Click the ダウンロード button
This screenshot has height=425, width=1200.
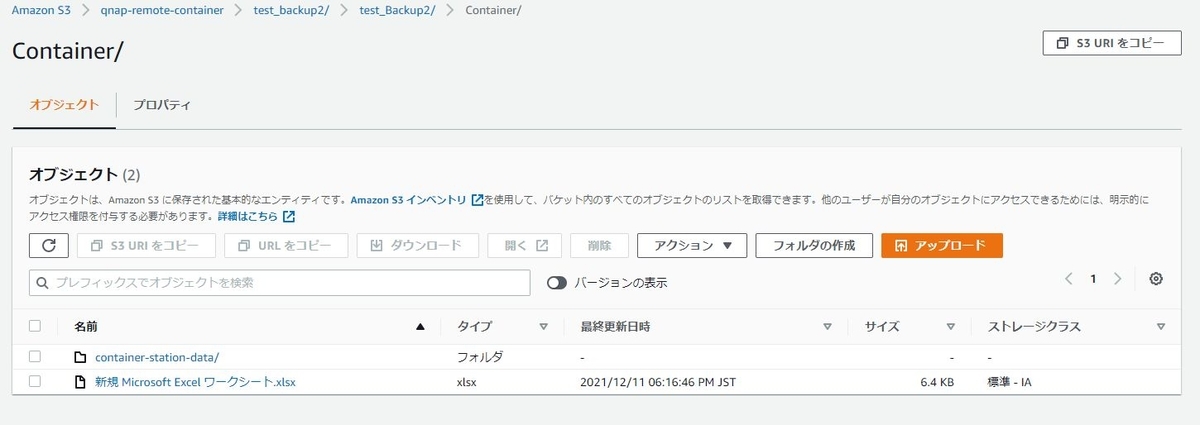(x=418, y=245)
